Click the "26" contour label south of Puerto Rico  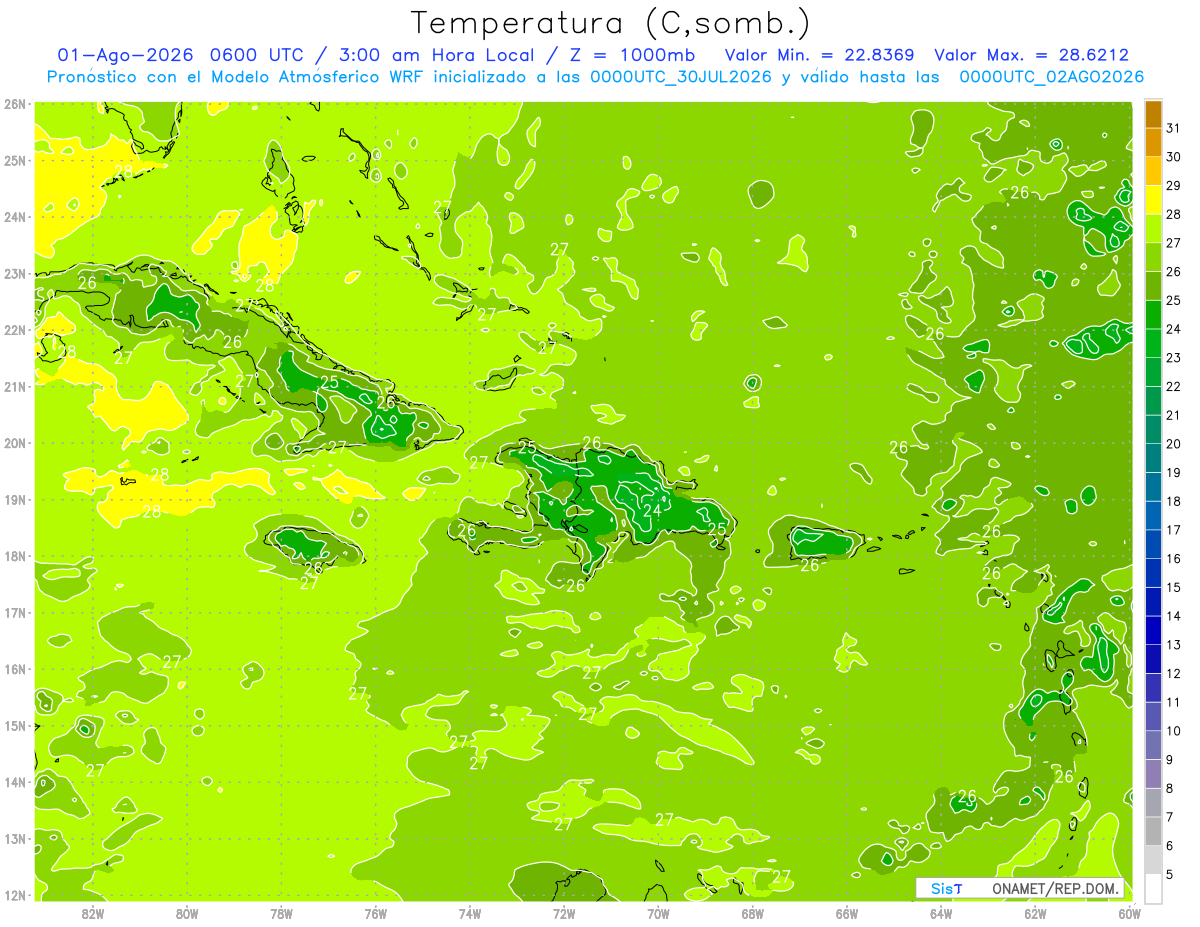tap(810, 565)
